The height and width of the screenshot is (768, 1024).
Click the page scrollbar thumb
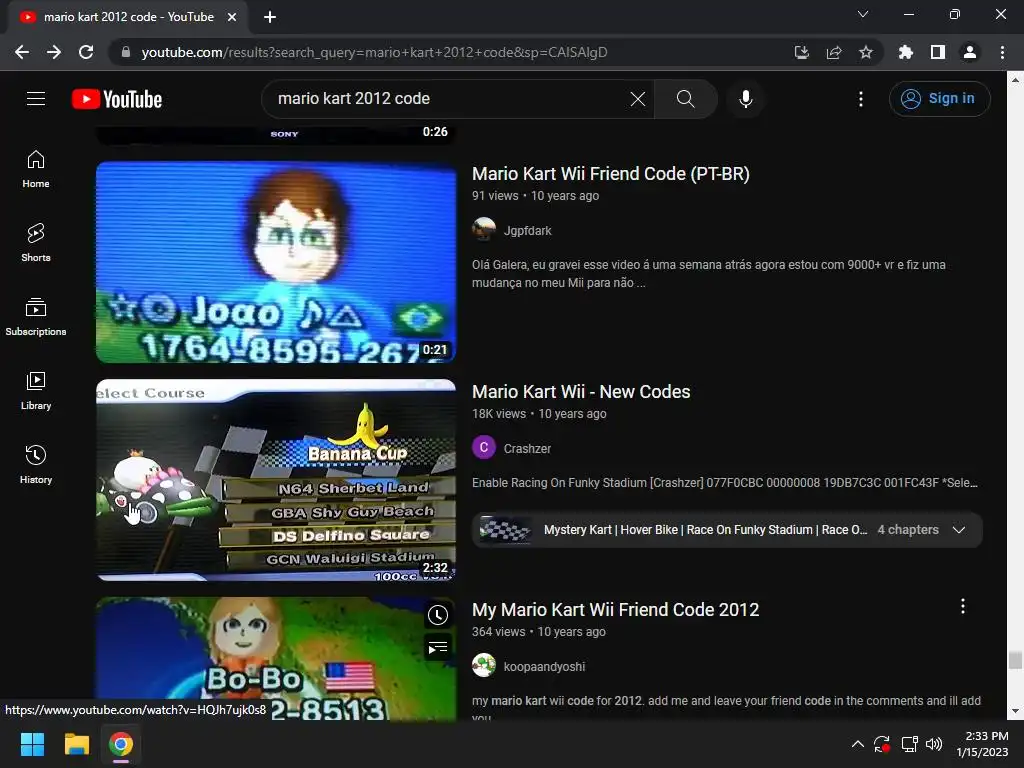tap(1015, 660)
